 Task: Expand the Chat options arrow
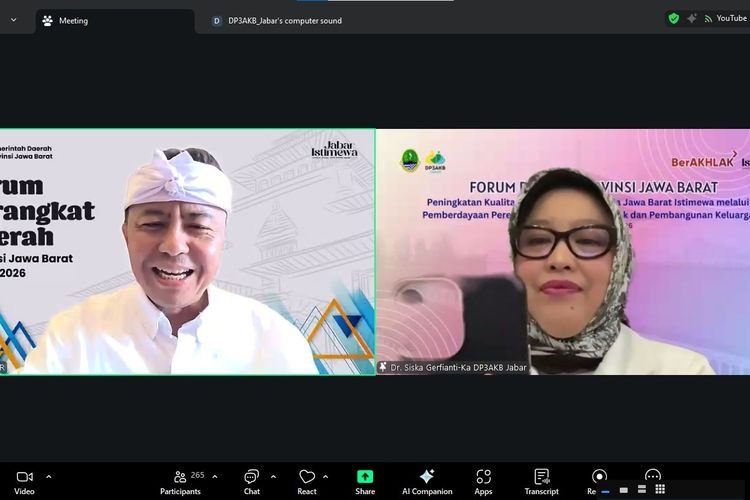[x=273, y=477]
